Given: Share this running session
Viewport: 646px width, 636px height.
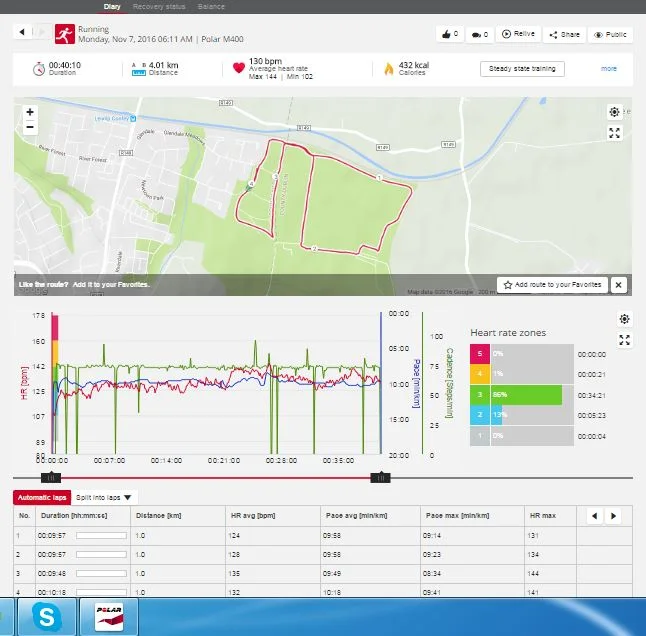Looking at the screenshot, I should pyautogui.click(x=564, y=35).
